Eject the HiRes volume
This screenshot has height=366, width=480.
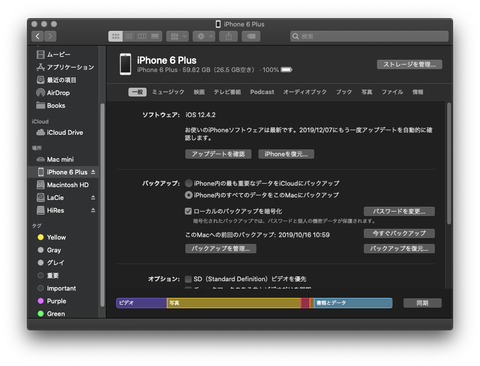(93, 210)
